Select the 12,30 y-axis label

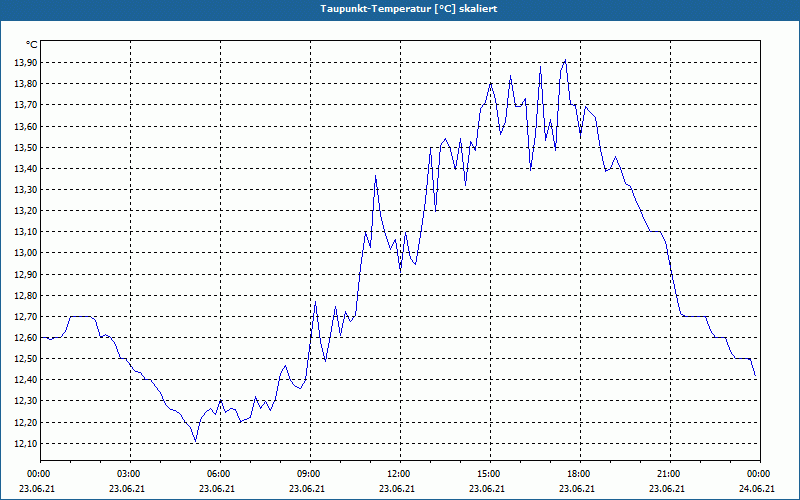click(26, 401)
